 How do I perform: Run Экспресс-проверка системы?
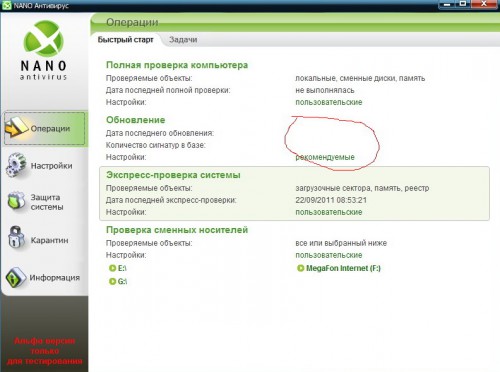(173, 175)
